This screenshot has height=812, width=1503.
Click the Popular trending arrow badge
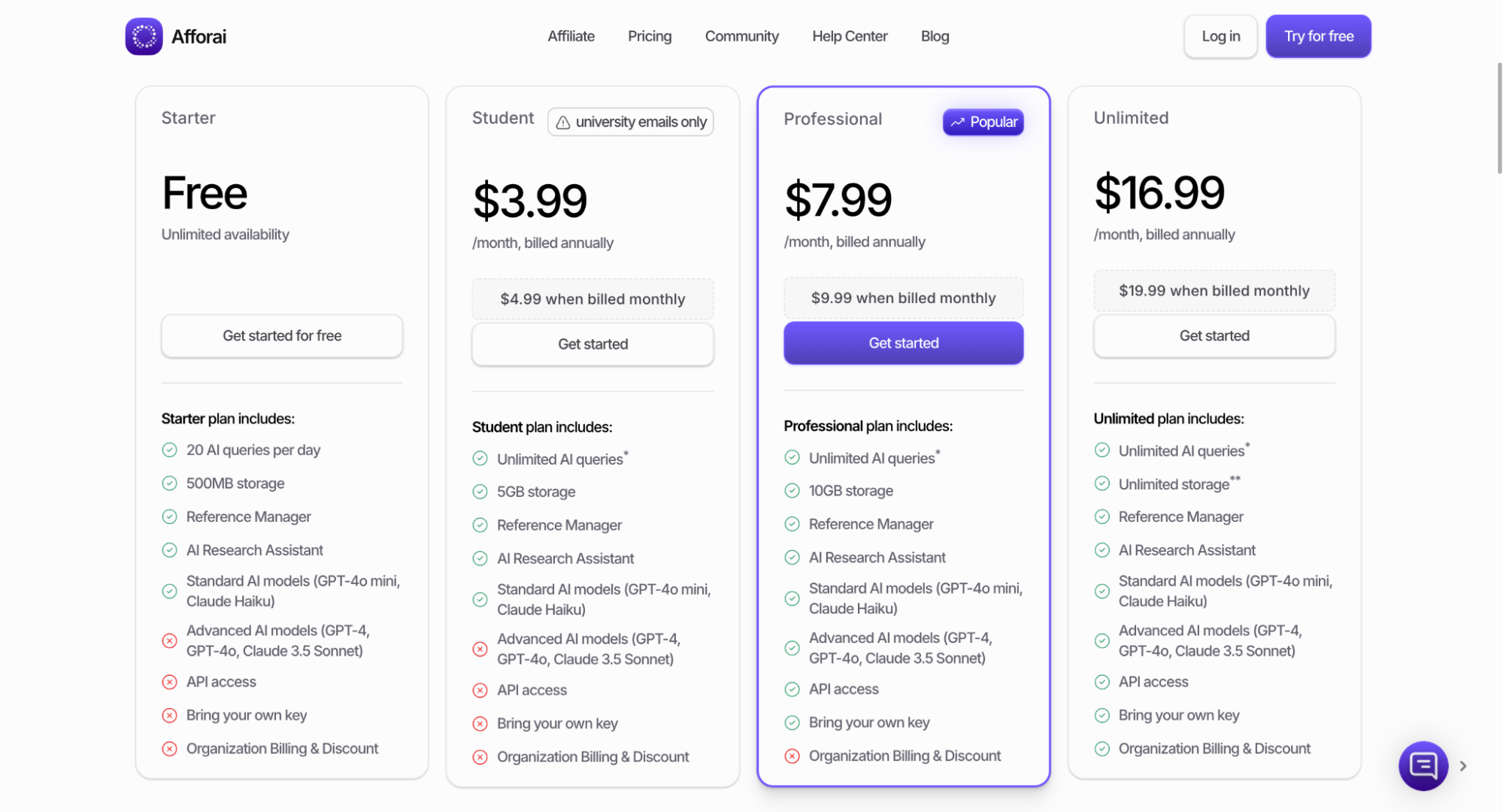click(983, 122)
